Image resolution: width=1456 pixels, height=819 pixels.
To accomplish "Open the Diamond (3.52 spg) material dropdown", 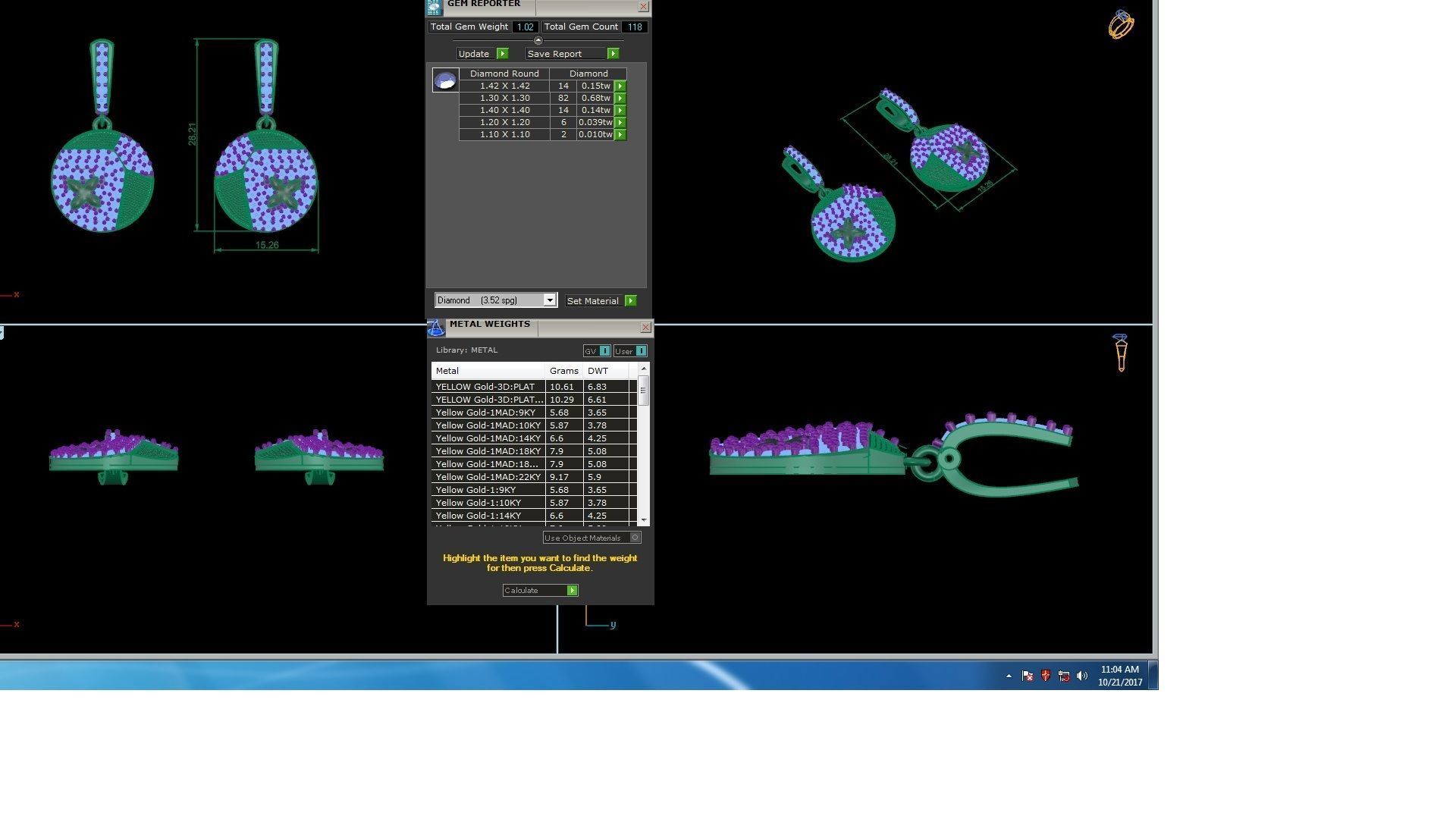I will (x=550, y=300).
